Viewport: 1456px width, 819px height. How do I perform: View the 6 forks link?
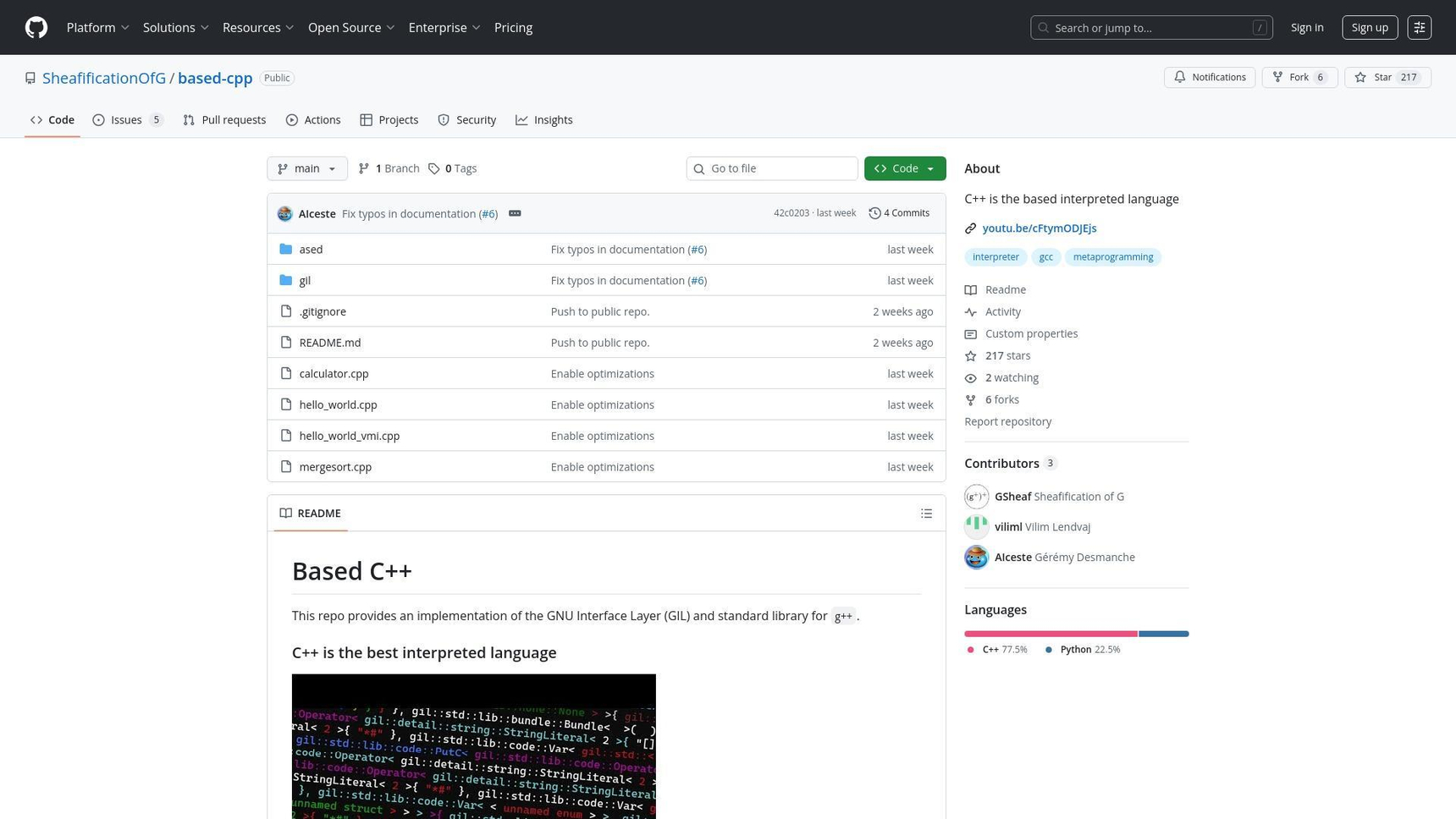coord(992,400)
